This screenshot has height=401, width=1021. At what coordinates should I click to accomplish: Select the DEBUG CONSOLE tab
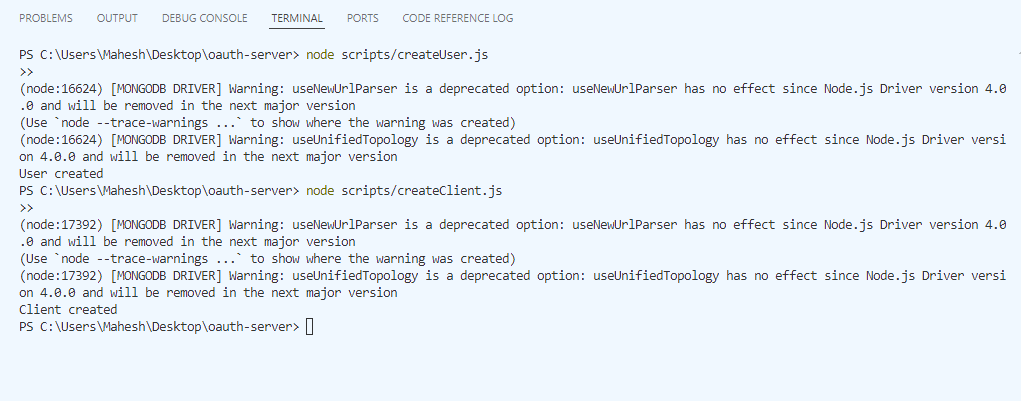(205, 19)
